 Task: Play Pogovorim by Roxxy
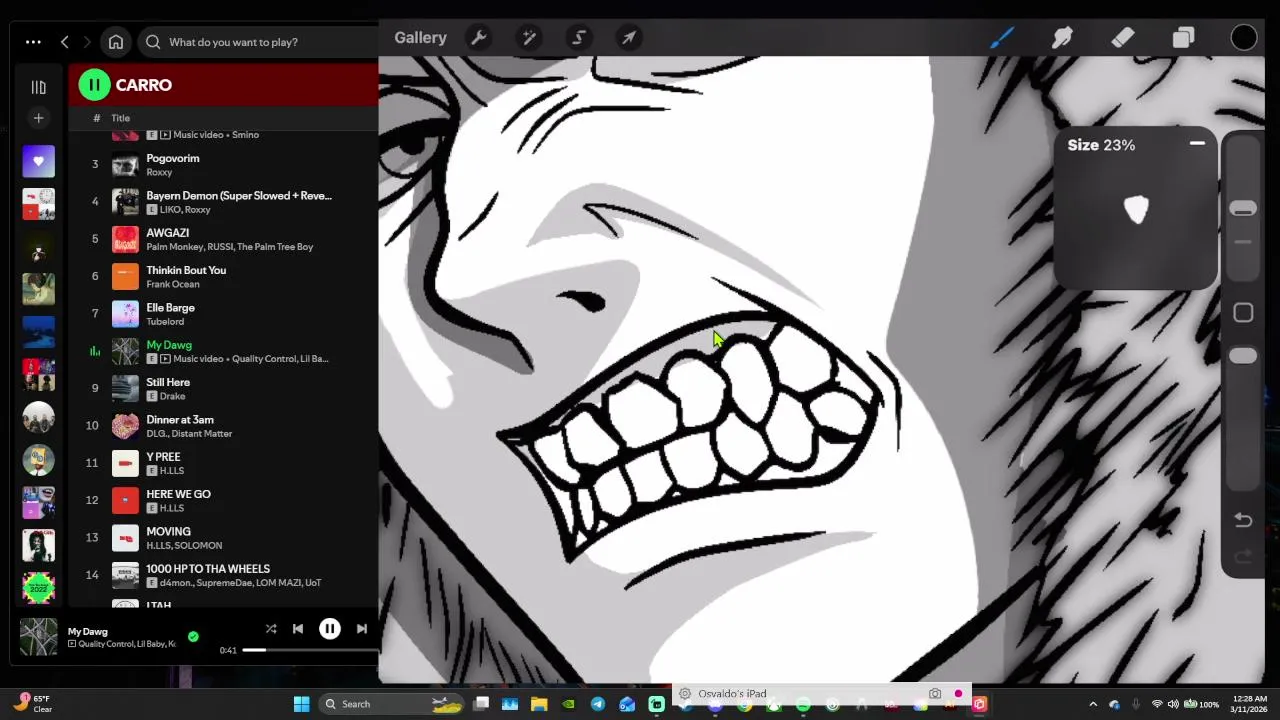[224, 164]
